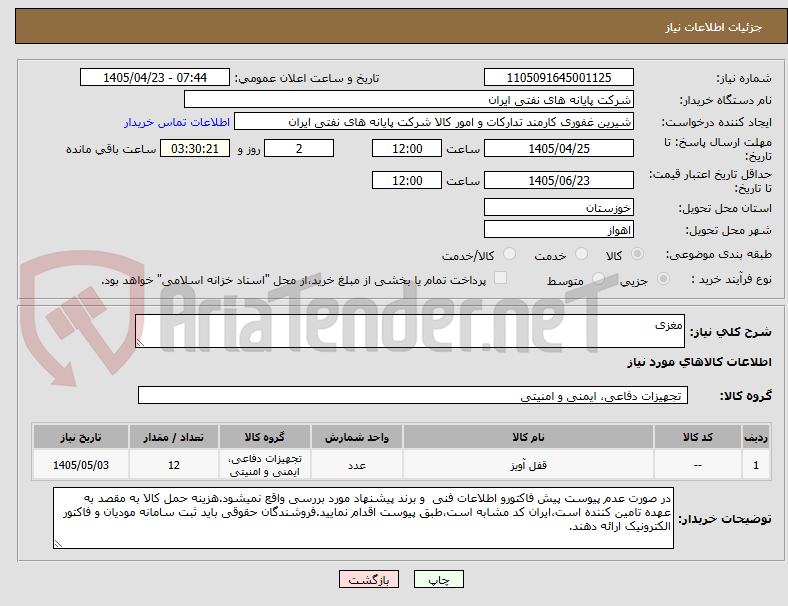The image size is (788, 606).
Task: Click the تعداد / مقدار column header
Action: pyautogui.click(x=174, y=437)
